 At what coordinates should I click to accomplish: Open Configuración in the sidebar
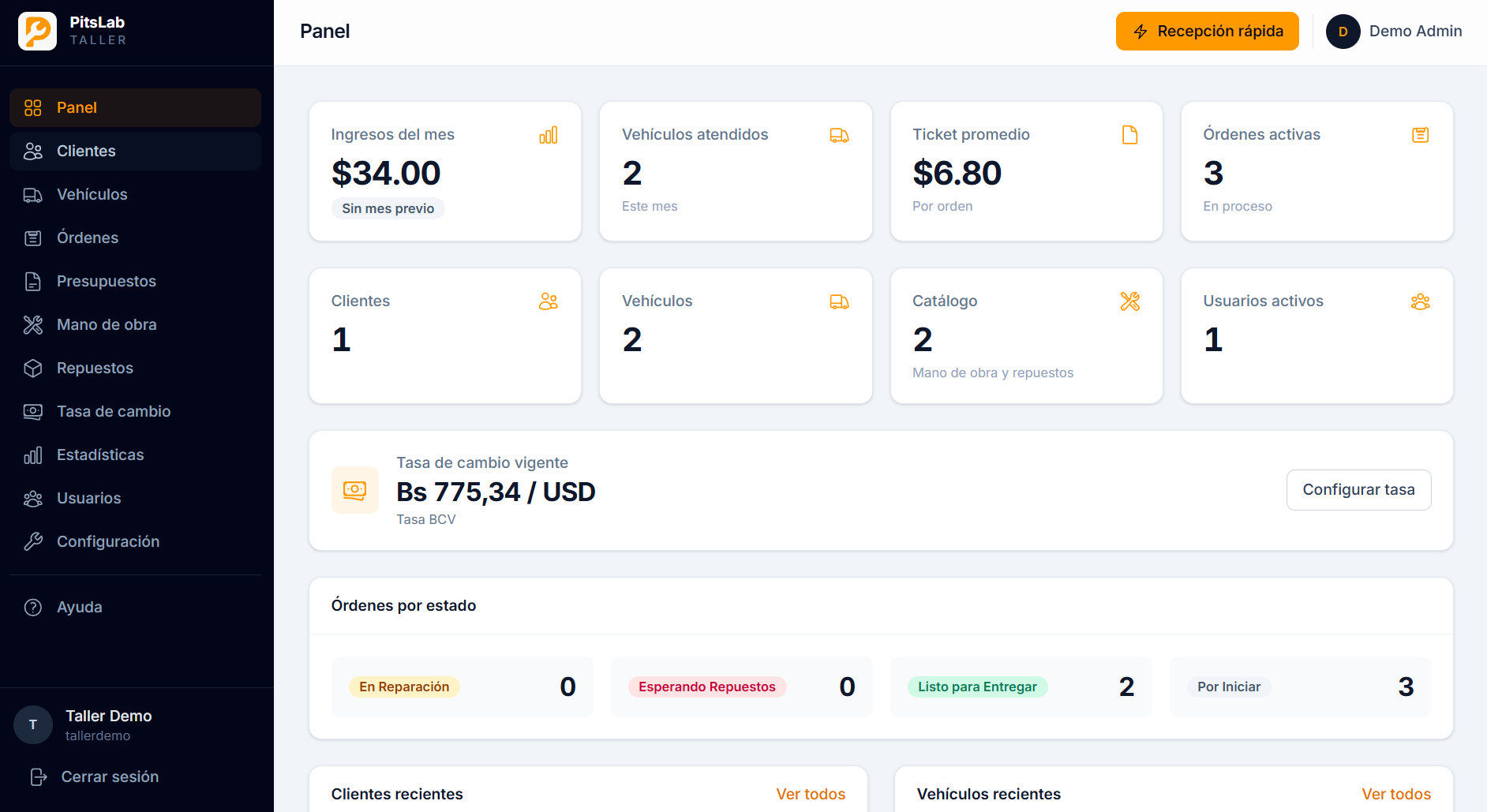click(x=135, y=541)
